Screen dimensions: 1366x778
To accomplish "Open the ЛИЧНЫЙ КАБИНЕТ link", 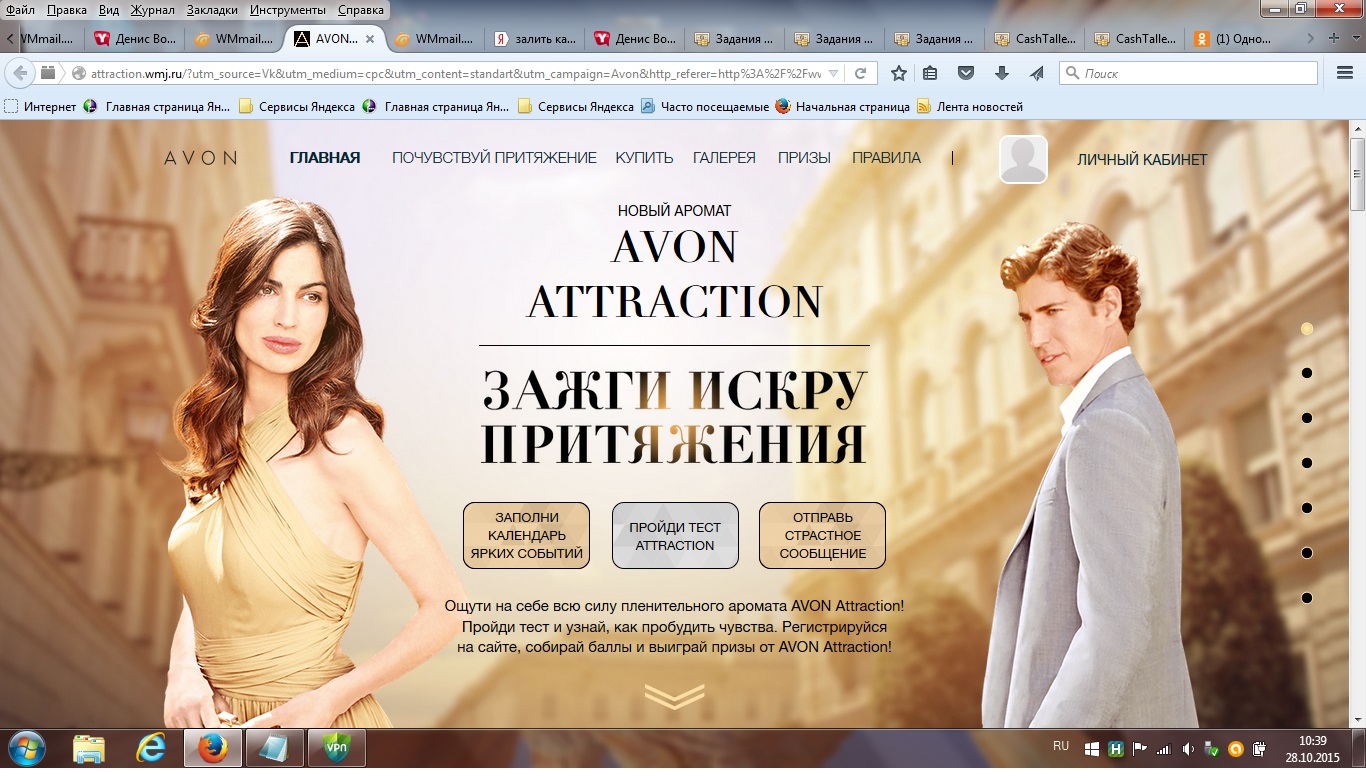I will tap(1142, 159).
